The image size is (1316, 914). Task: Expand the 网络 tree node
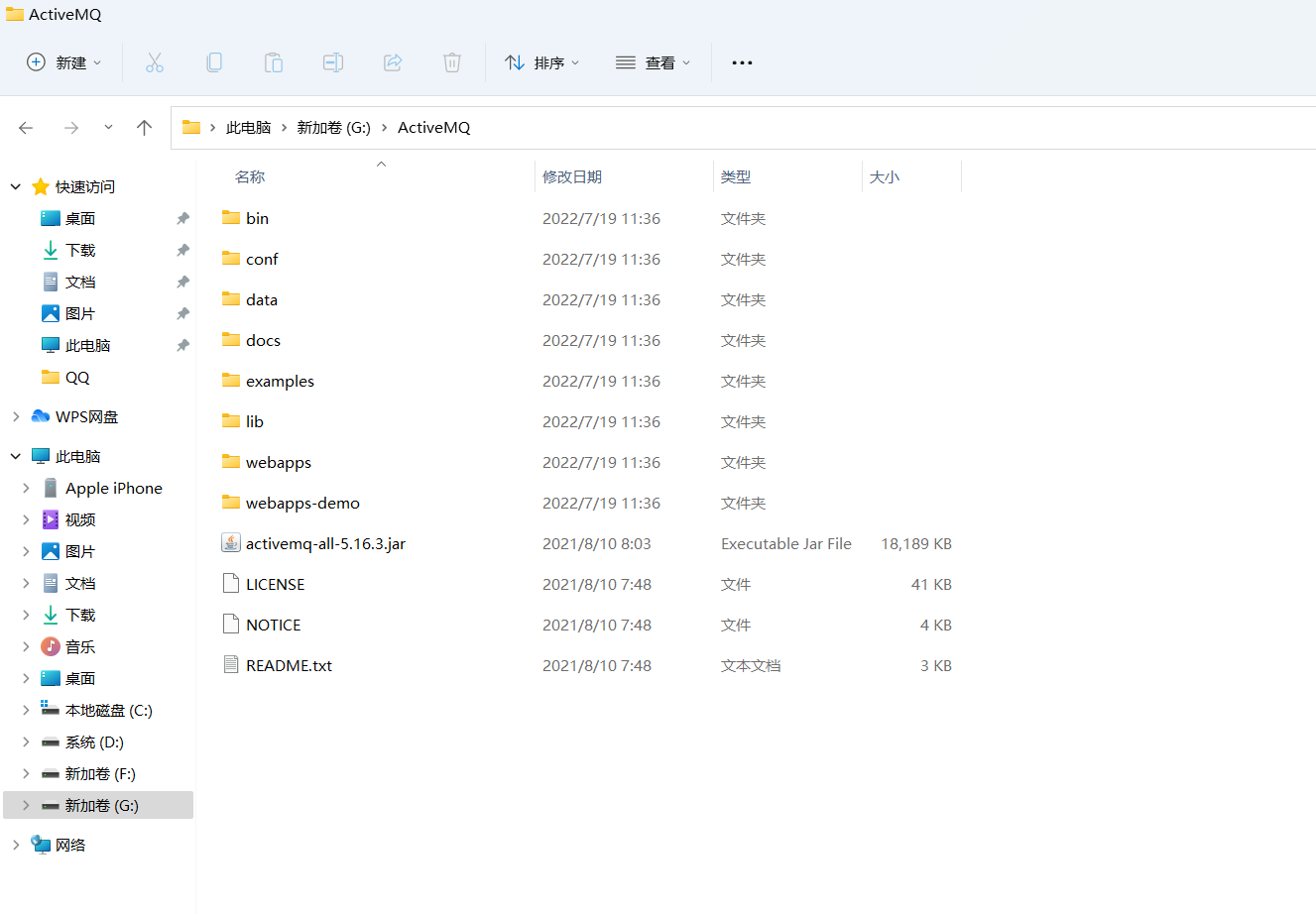pos(16,845)
